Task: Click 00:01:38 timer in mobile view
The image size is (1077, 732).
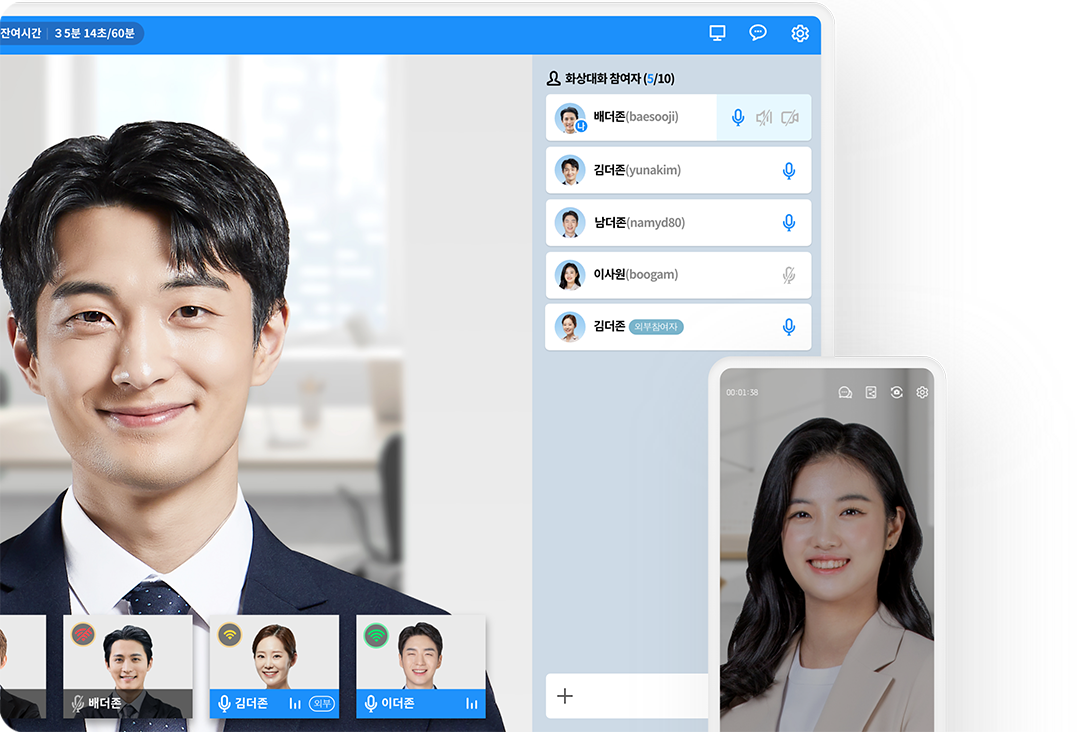Action: coord(742,392)
